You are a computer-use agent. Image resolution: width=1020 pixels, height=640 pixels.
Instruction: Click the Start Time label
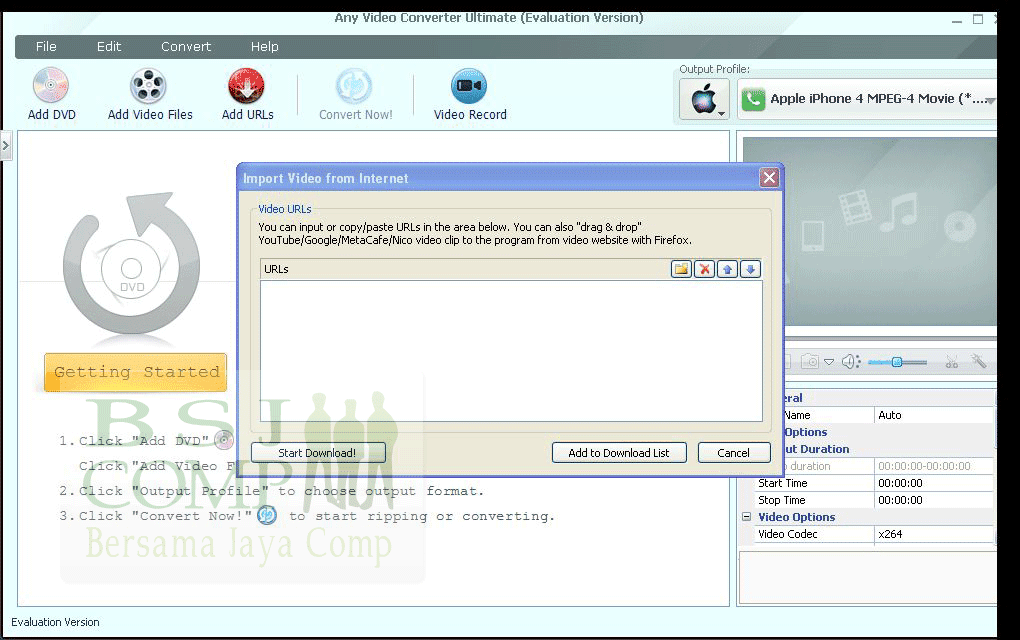[x=783, y=483]
